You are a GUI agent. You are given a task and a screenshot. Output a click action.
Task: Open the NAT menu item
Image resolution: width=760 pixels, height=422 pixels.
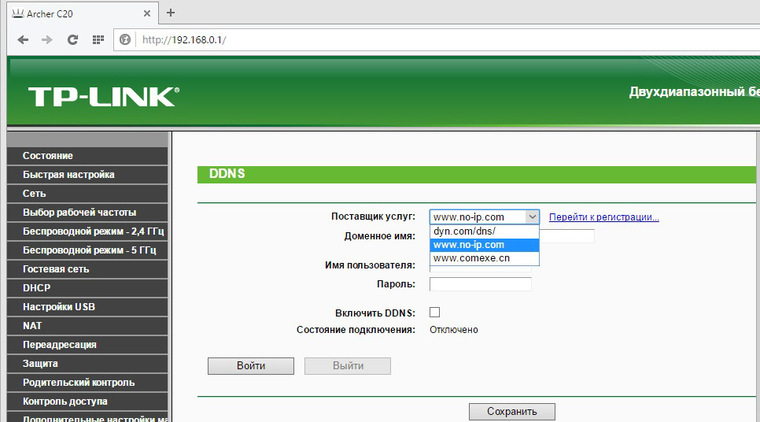point(88,326)
